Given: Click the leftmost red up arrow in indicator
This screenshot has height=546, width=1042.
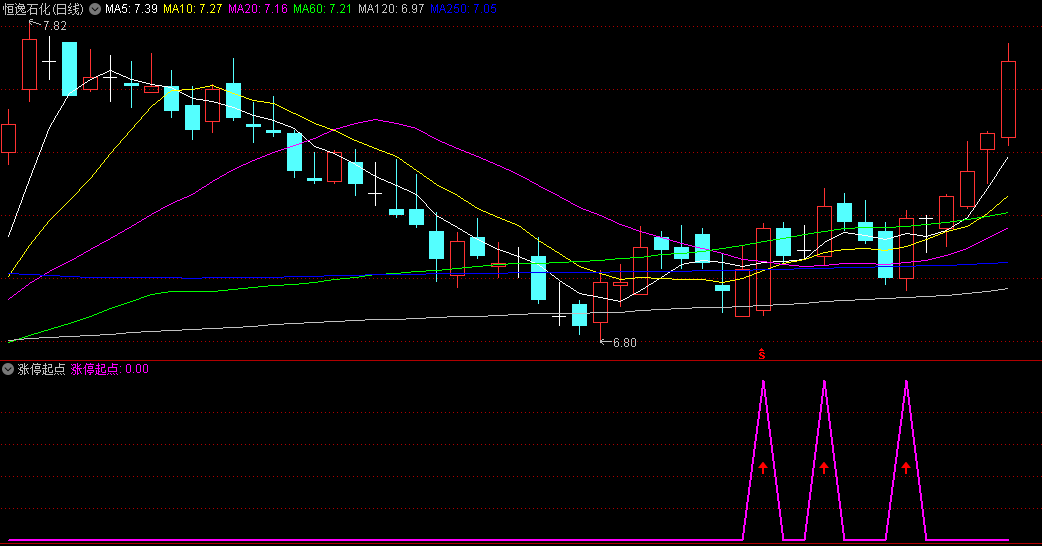Looking at the screenshot, I should 763,468.
